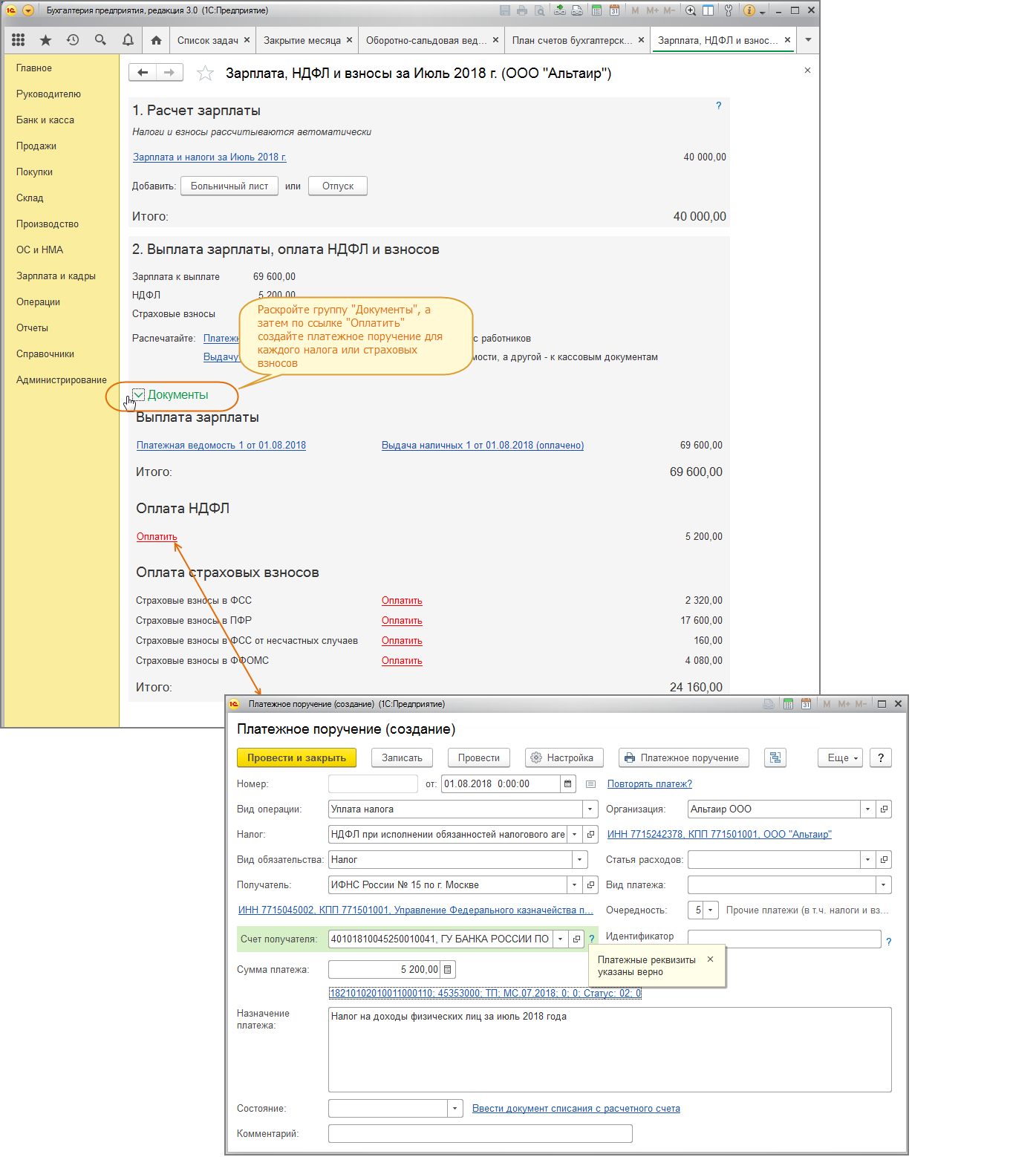This screenshot has width=1036, height=1157.
Task: Click Отпуск button
Action: 338,186
